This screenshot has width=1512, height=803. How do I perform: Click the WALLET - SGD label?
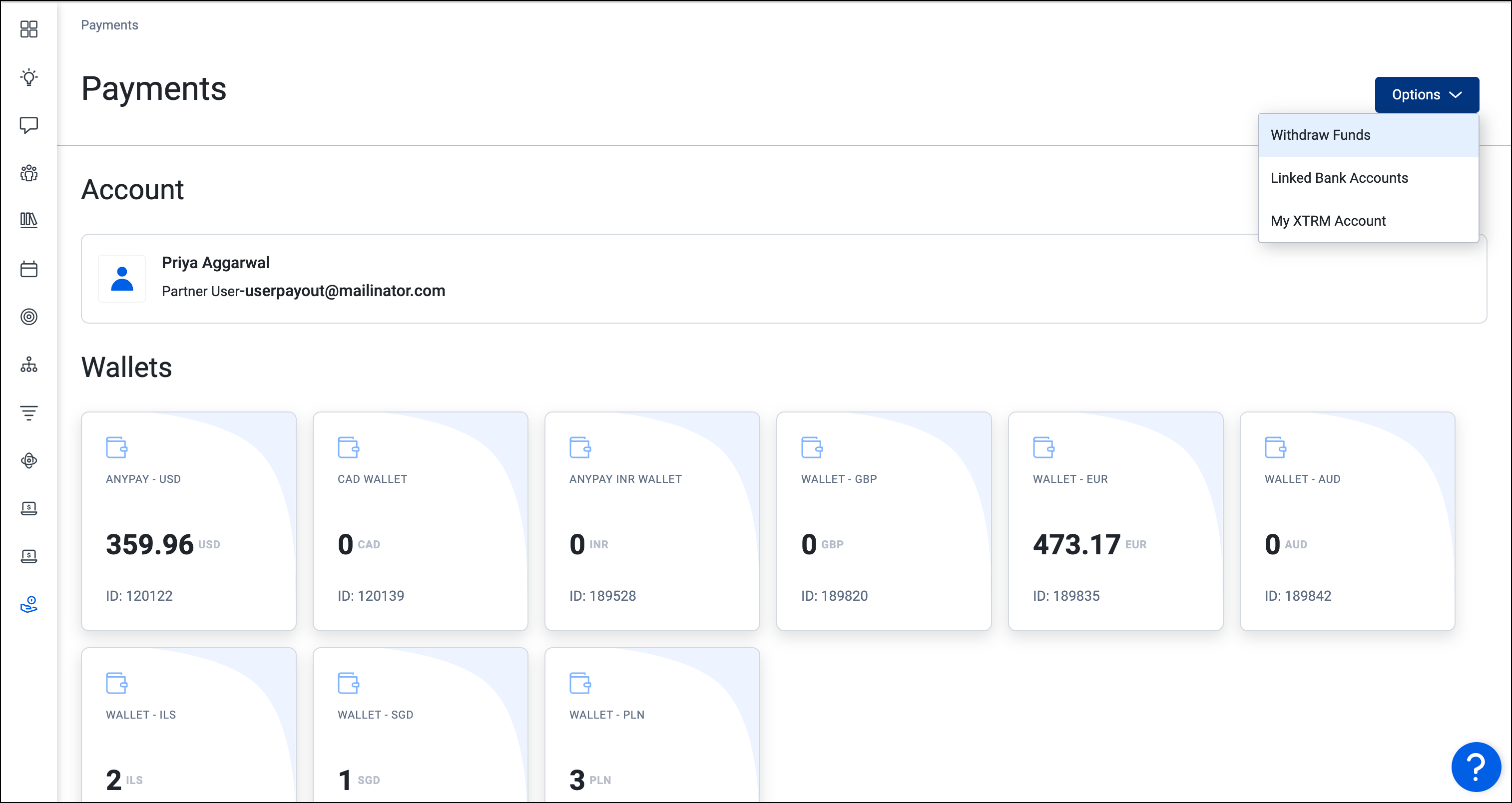coord(376,715)
